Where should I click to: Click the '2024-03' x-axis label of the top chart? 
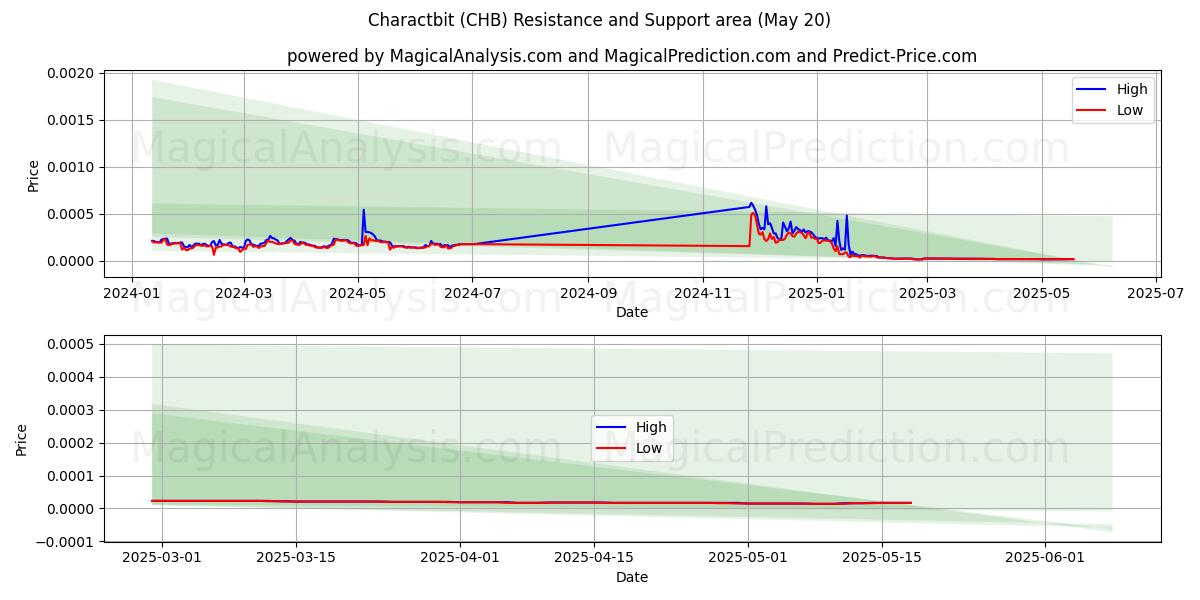point(244,293)
